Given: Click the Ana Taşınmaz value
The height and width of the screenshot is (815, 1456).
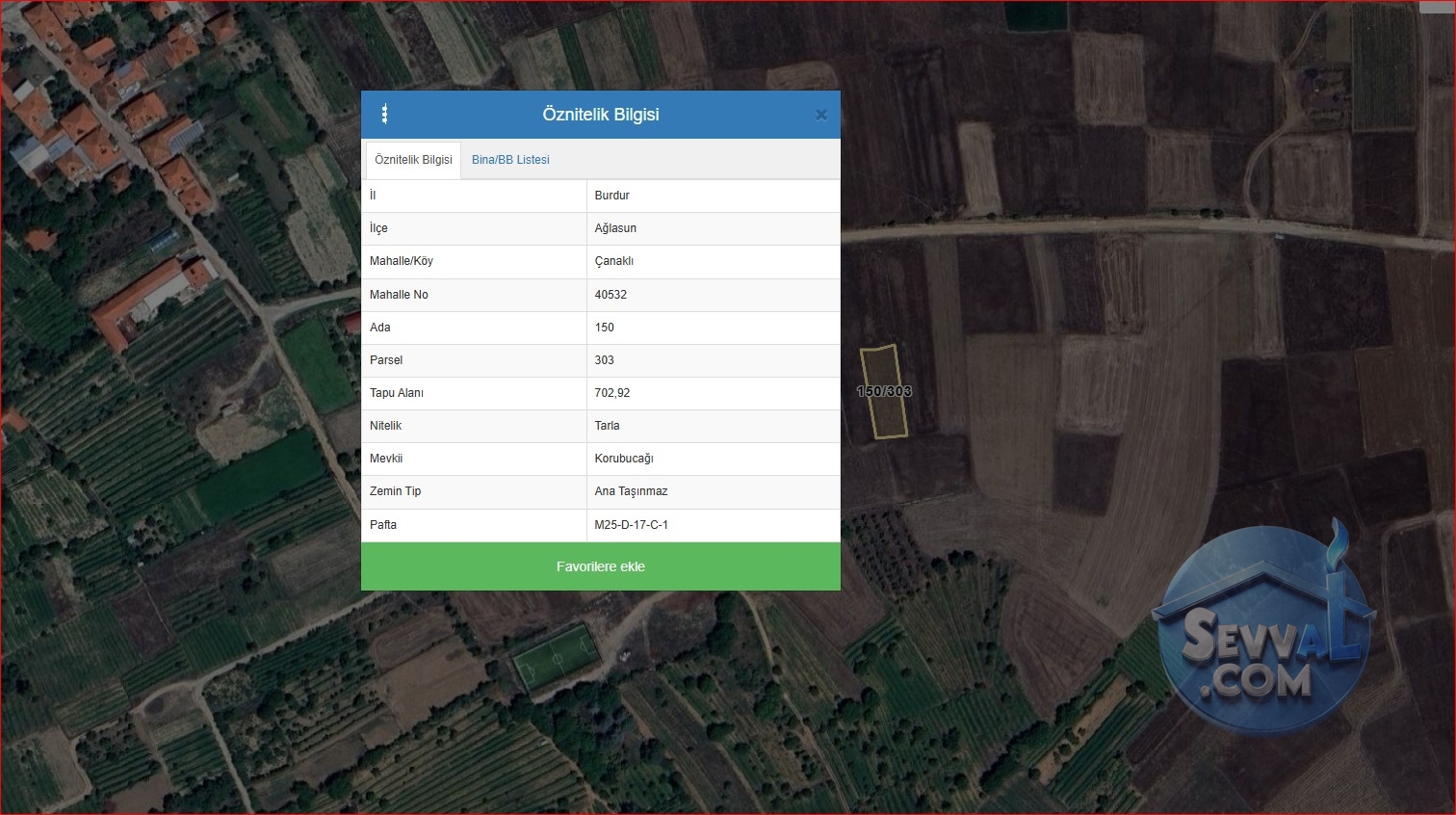Looking at the screenshot, I should (x=631, y=491).
